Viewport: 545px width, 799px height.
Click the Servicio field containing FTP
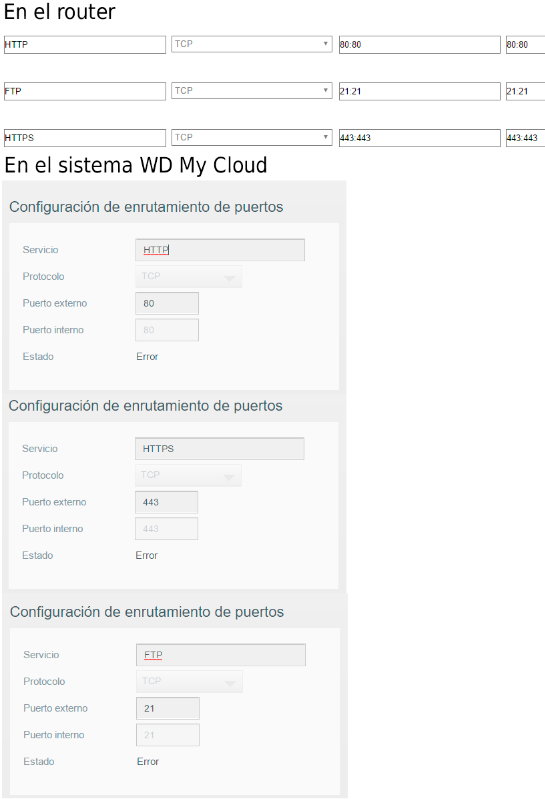tap(221, 655)
